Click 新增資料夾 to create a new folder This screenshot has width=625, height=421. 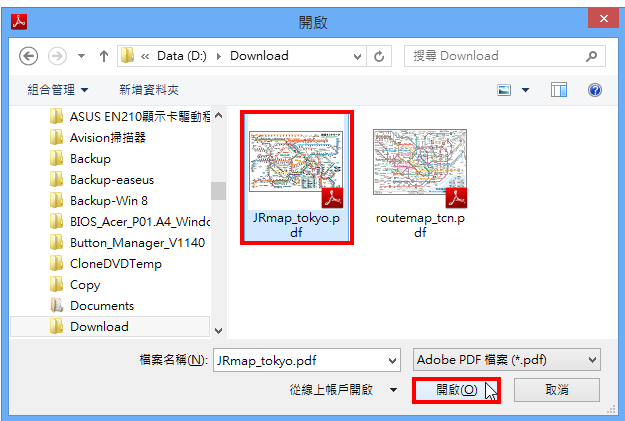pos(149,90)
